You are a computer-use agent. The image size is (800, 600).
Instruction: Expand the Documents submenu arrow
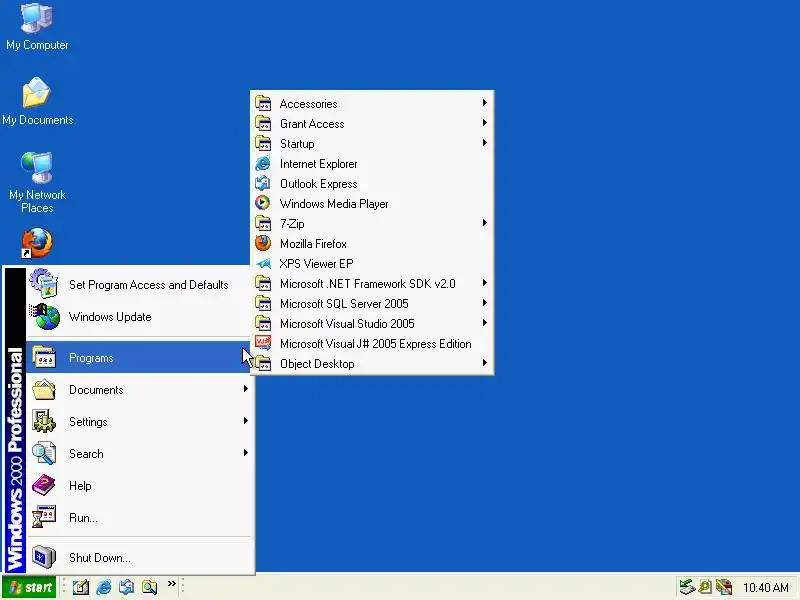click(x=246, y=389)
